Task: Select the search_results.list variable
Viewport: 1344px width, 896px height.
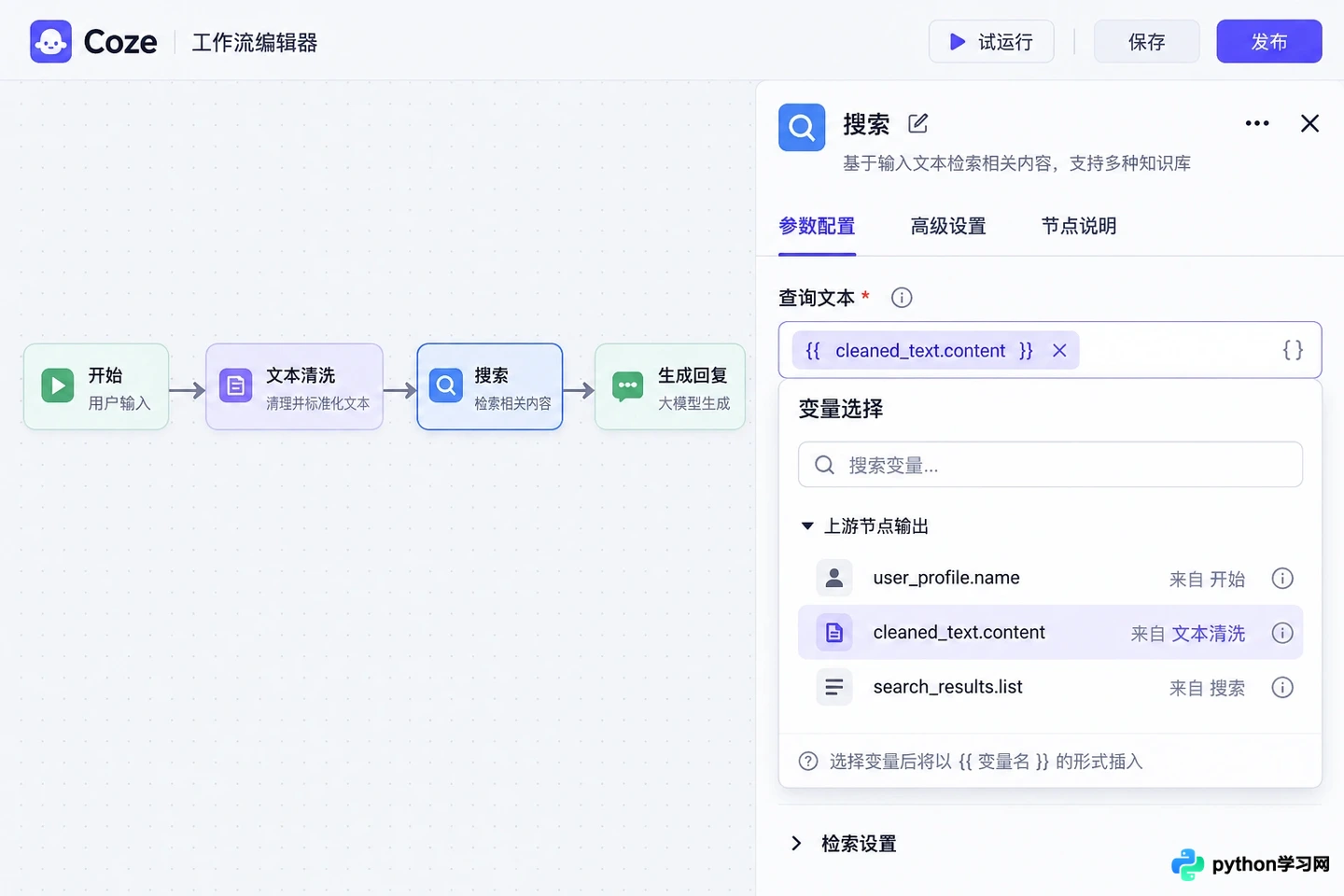Action: pos(1050,688)
